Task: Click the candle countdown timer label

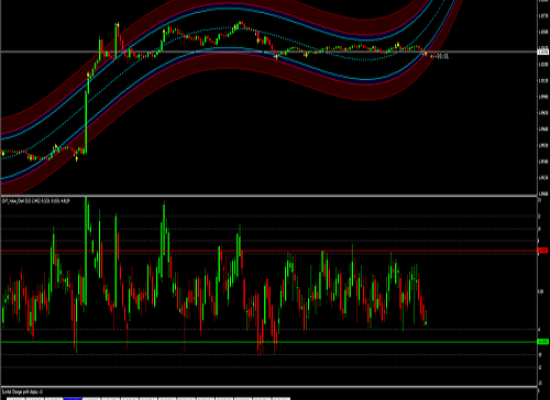Action: 440,56
